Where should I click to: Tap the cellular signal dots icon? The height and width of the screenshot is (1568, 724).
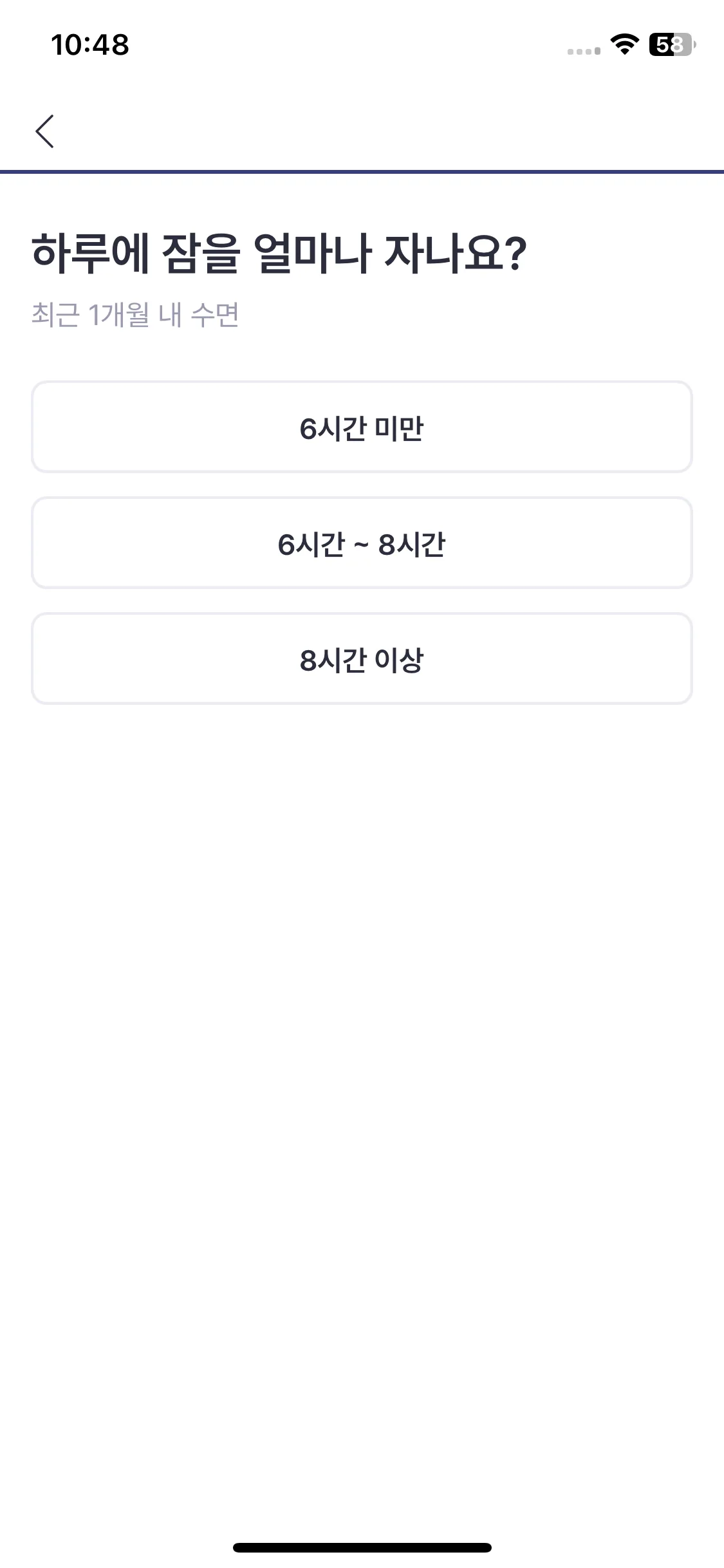[584, 51]
